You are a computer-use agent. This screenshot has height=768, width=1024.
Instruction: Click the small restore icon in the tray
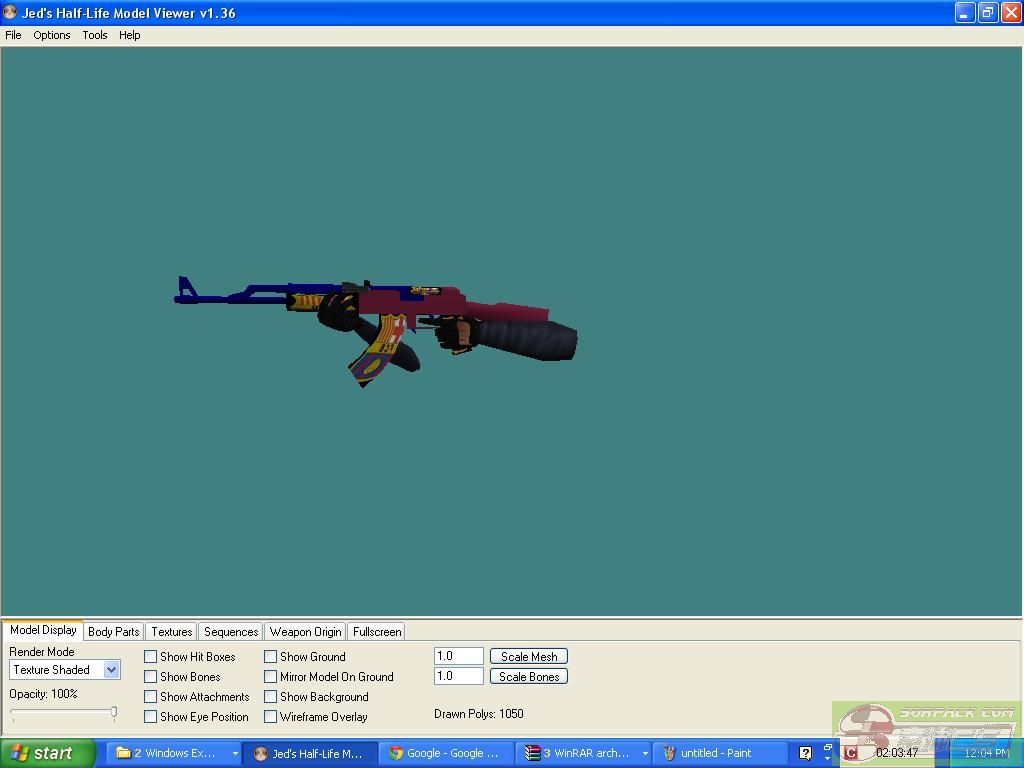pyautogui.click(x=827, y=748)
